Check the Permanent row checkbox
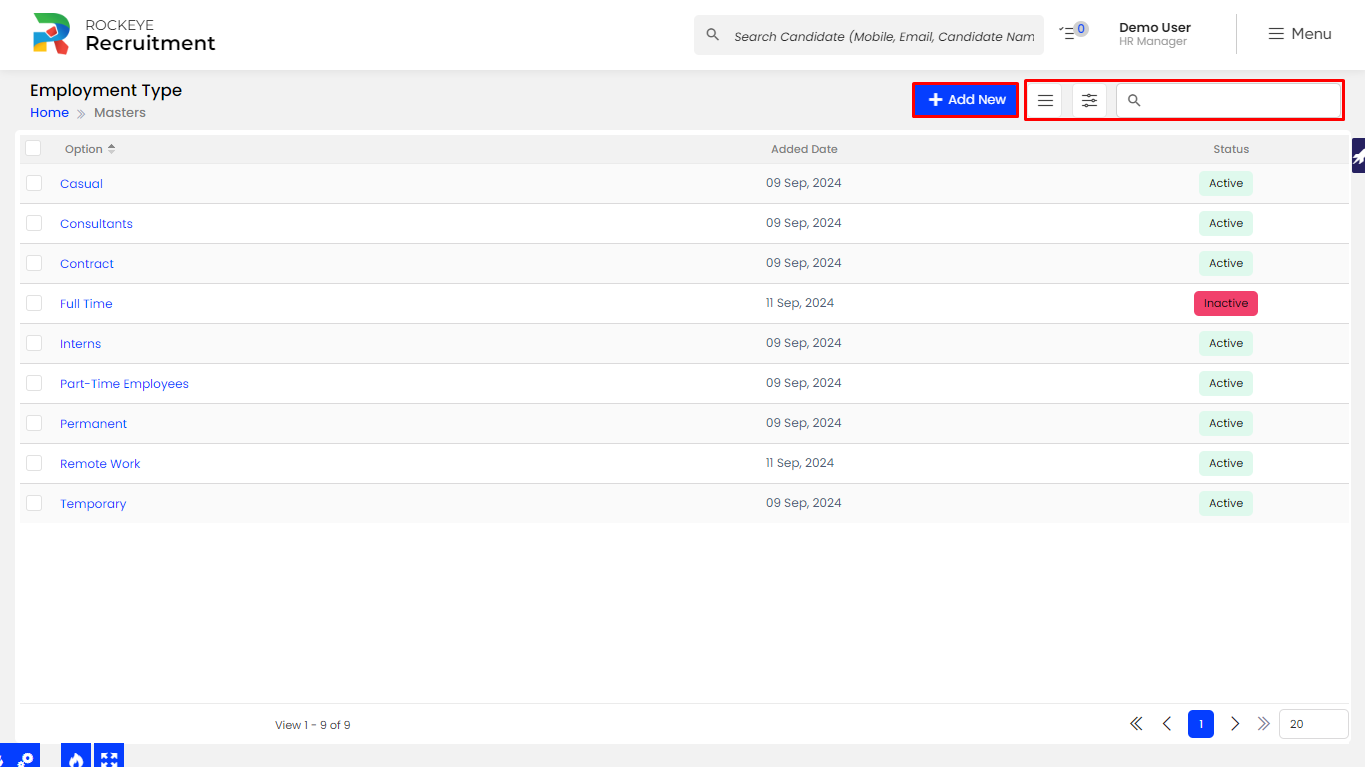The height and width of the screenshot is (767, 1365). (x=34, y=423)
